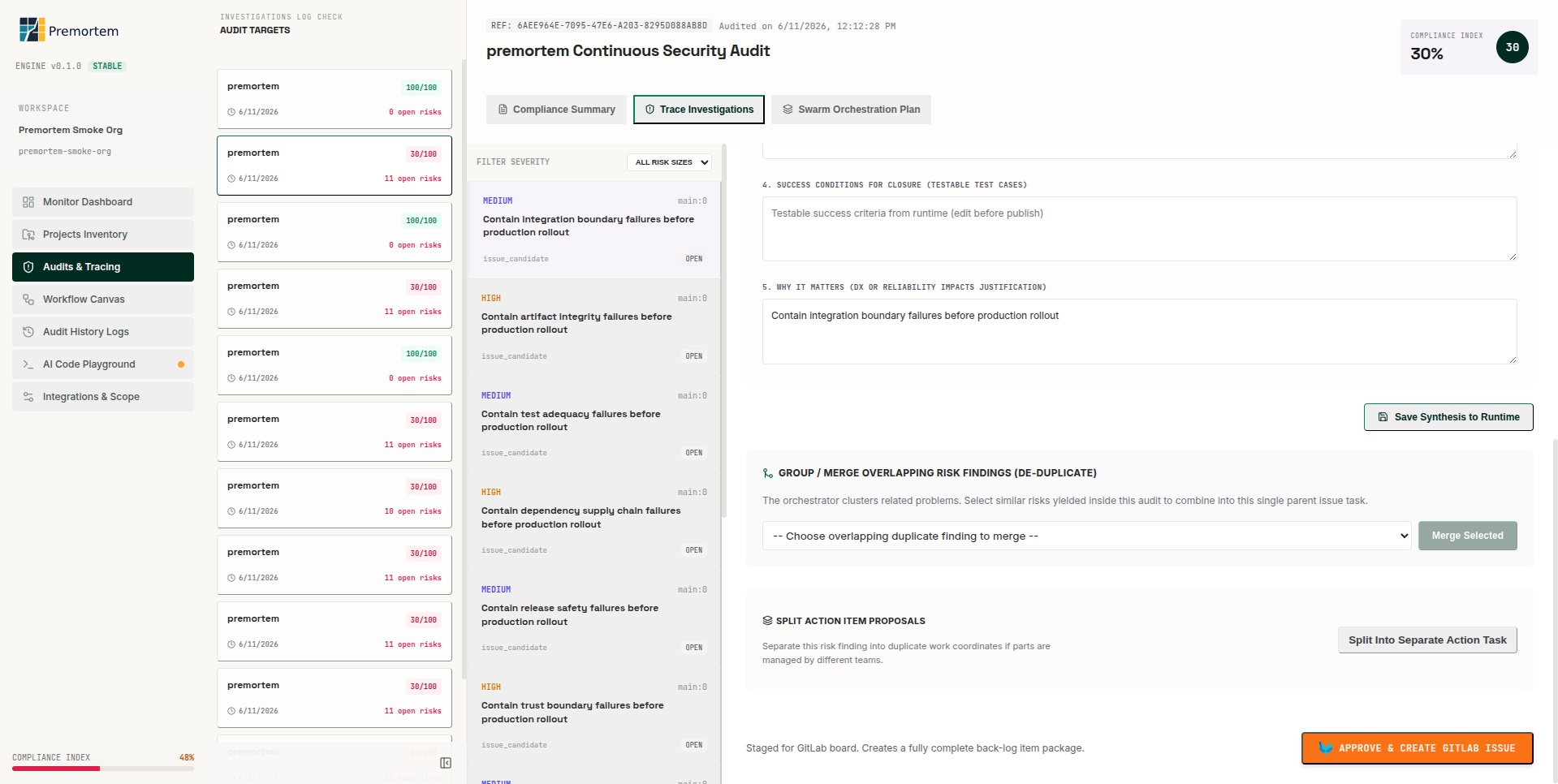Click the merge branch icon beside Group/Merge heading
This screenshot has width=1558, height=784.
tap(768, 473)
